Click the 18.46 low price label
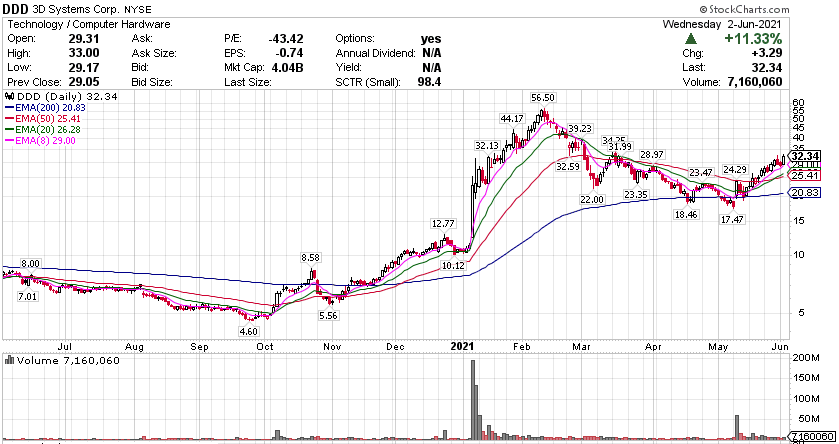This screenshot has height=444, width=839. coord(685,213)
